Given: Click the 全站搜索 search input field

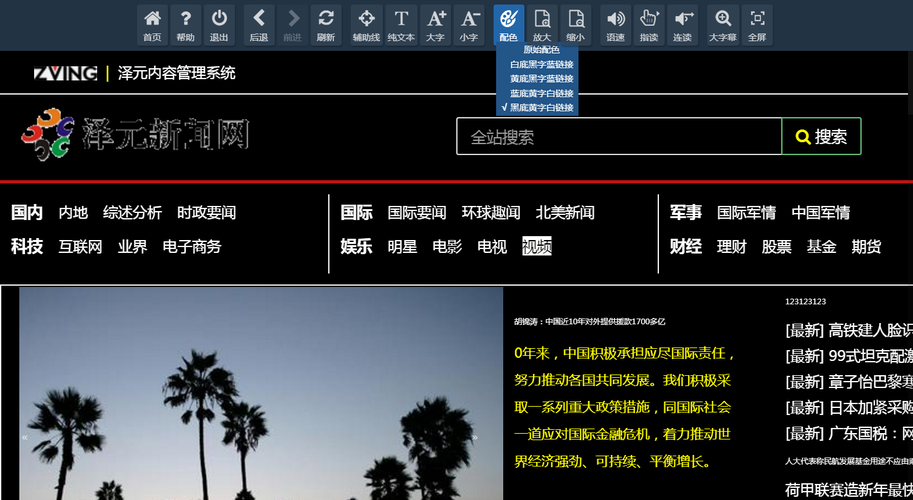Looking at the screenshot, I should [x=618, y=137].
